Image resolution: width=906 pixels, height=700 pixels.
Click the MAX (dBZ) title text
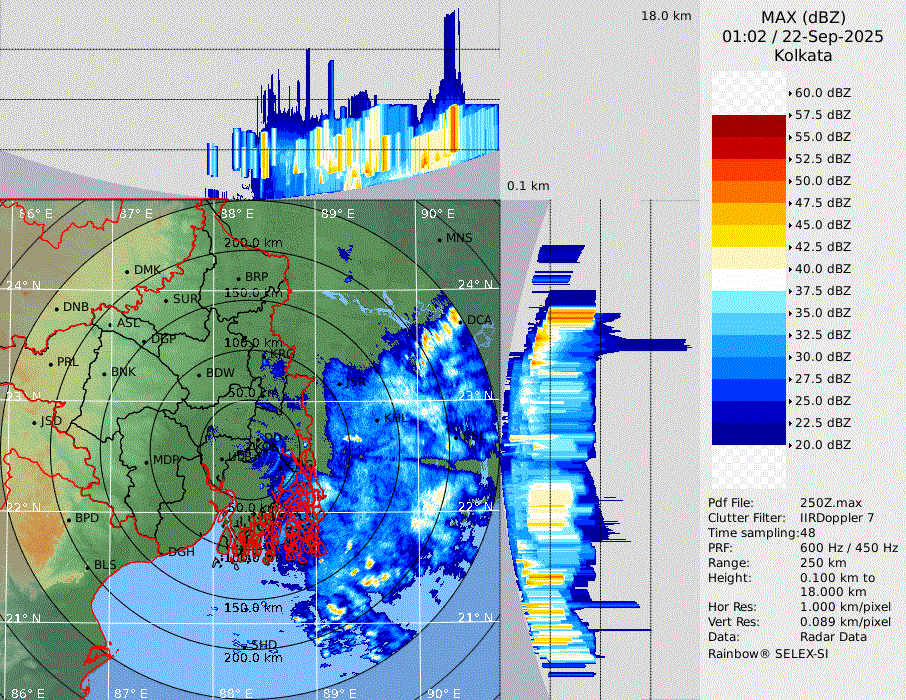click(x=802, y=17)
